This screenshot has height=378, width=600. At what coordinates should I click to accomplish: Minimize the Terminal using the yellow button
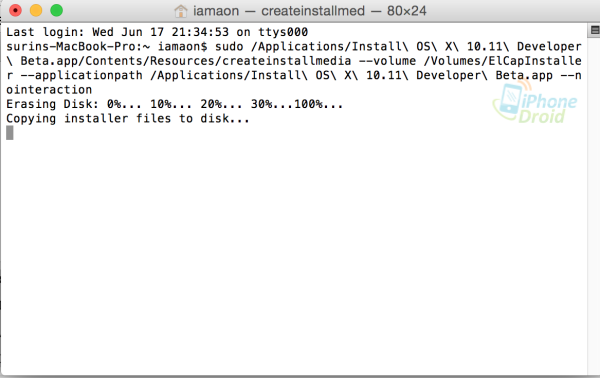pos(36,10)
